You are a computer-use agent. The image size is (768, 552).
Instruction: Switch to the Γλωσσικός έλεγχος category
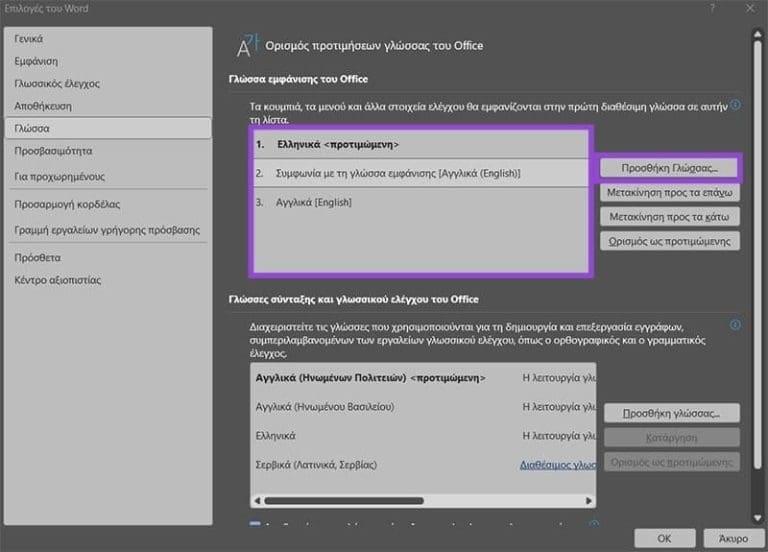(x=57, y=83)
